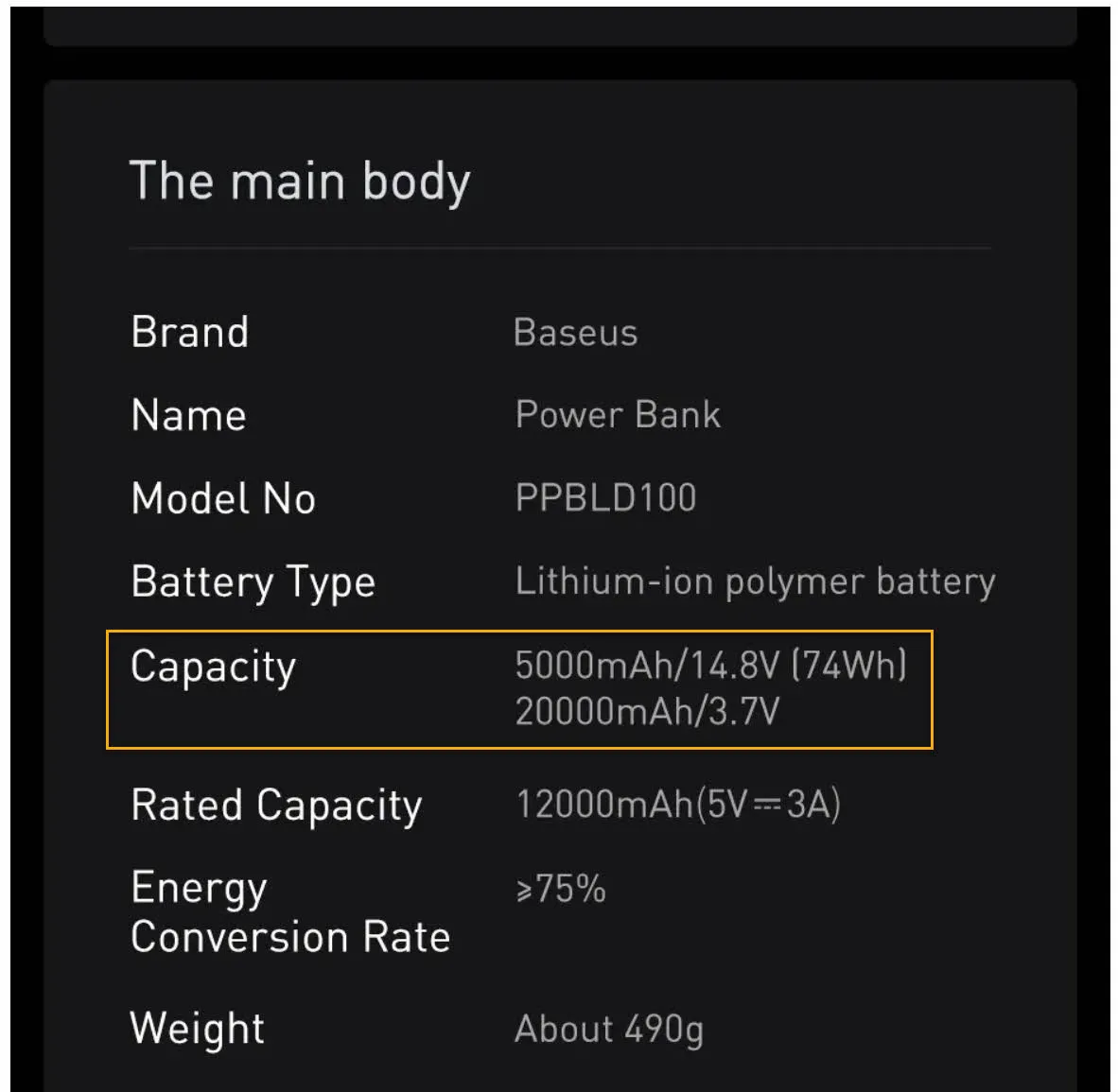Select the Brand label
This screenshot has width=1118, height=1092.
190,333
